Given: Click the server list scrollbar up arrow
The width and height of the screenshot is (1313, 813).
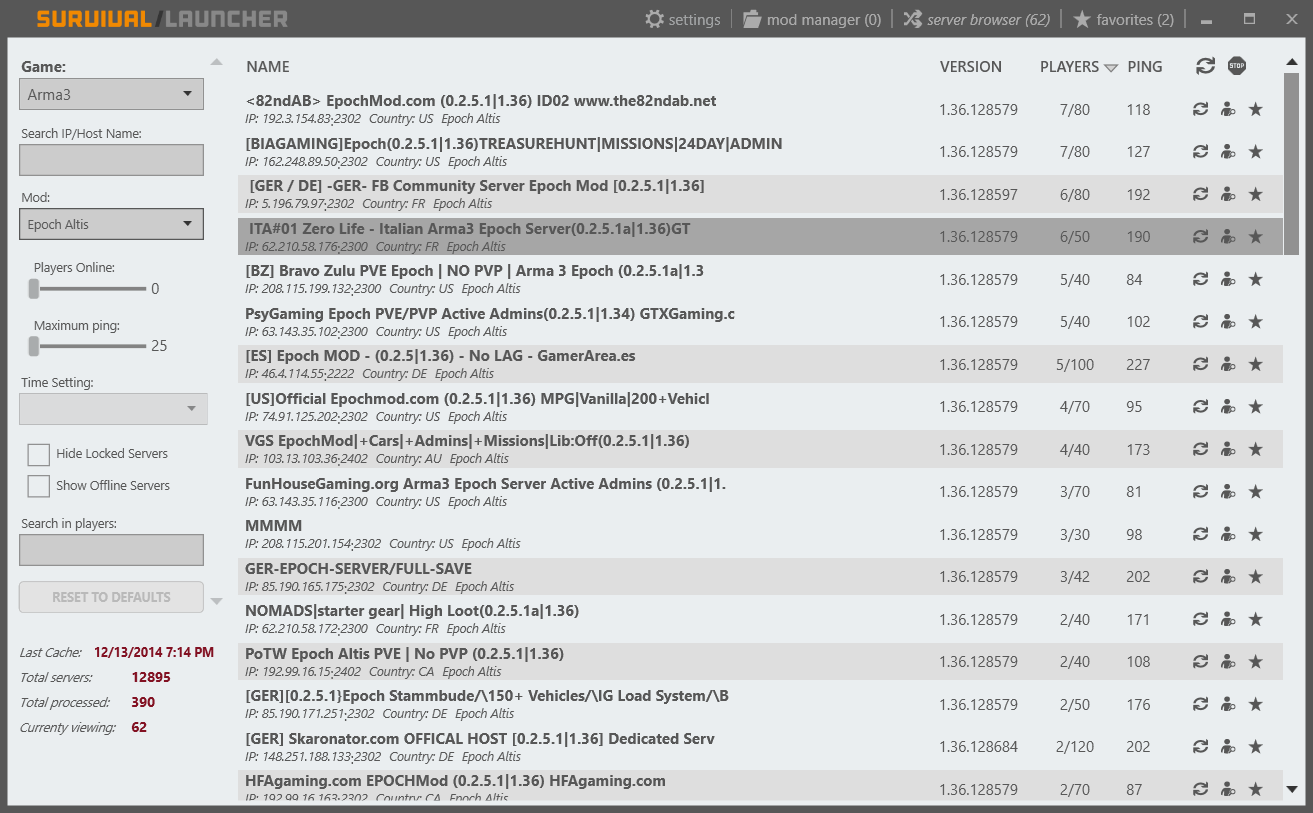Looking at the screenshot, I should [x=1291, y=64].
